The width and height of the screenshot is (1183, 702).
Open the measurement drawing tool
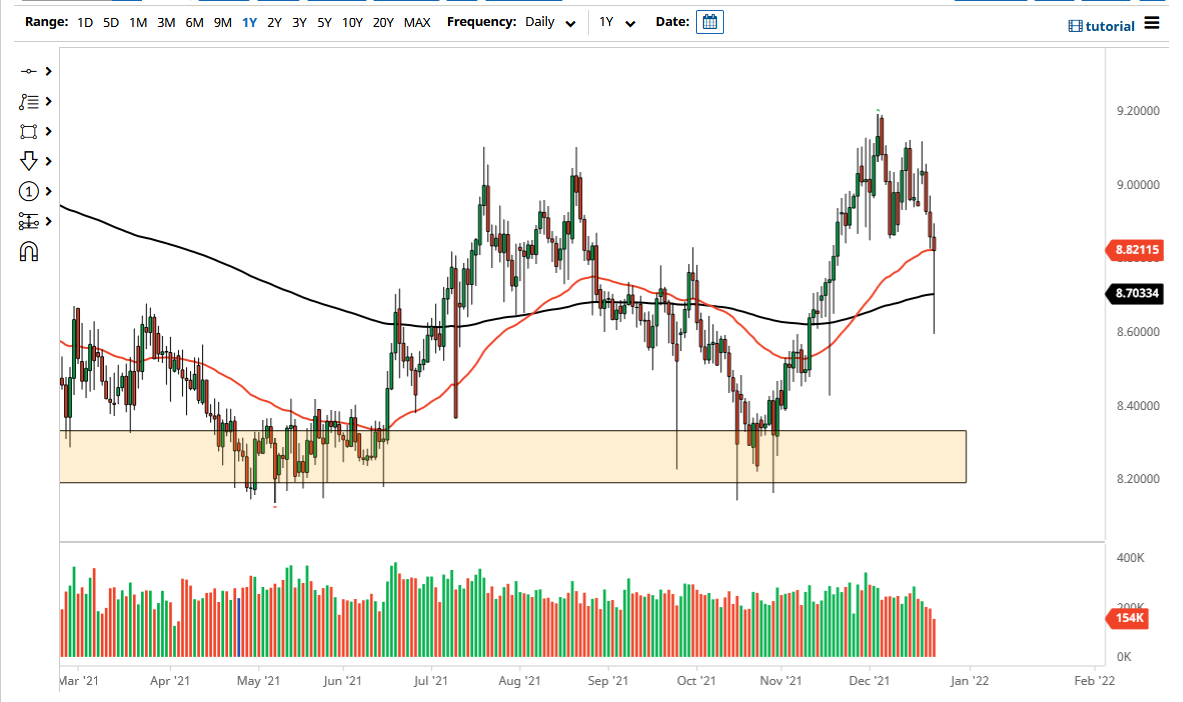point(28,221)
